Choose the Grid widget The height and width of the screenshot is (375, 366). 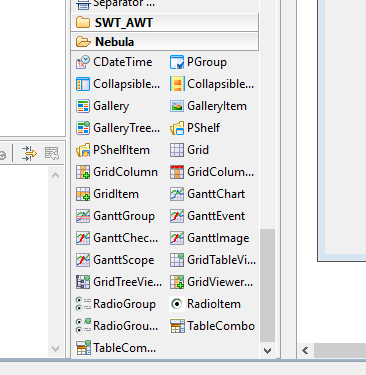190,150
